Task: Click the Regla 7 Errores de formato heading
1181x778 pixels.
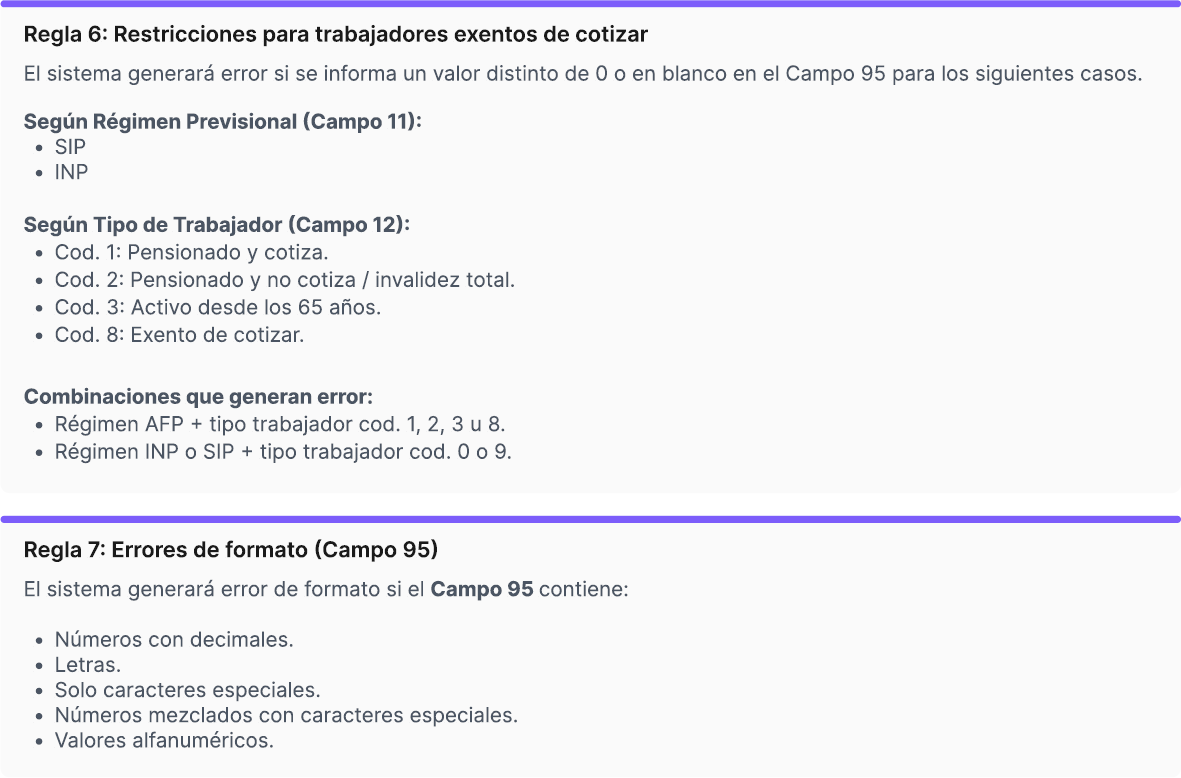Action: coord(230,550)
